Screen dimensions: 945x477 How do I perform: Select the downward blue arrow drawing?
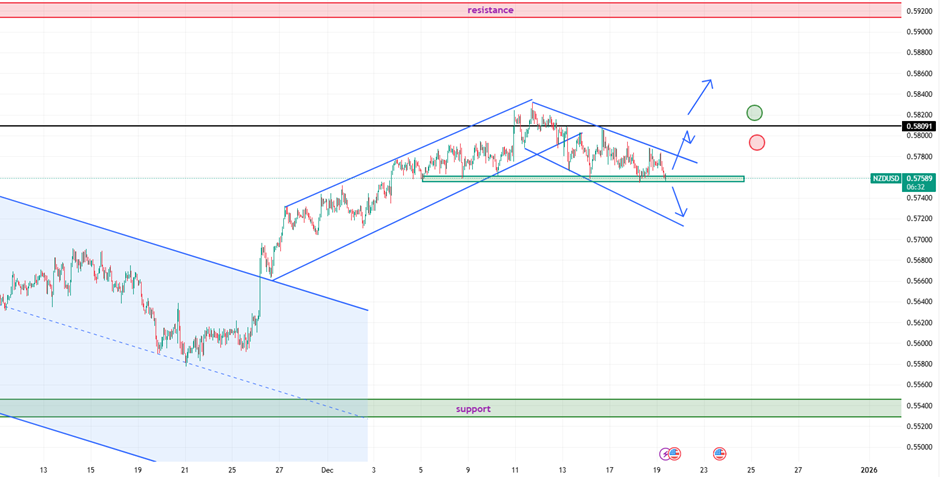(x=680, y=201)
